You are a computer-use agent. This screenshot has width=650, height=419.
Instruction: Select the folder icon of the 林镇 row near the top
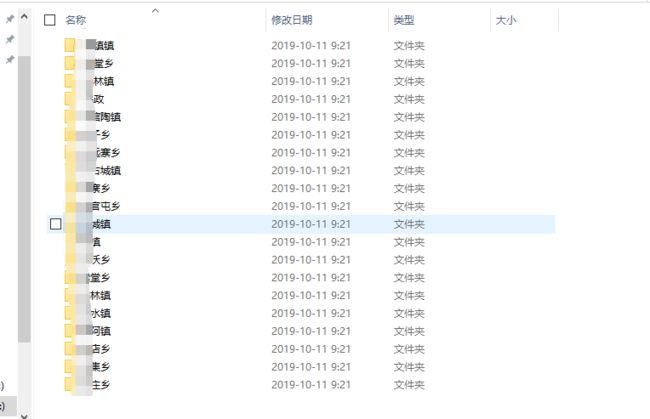(70, 81)
